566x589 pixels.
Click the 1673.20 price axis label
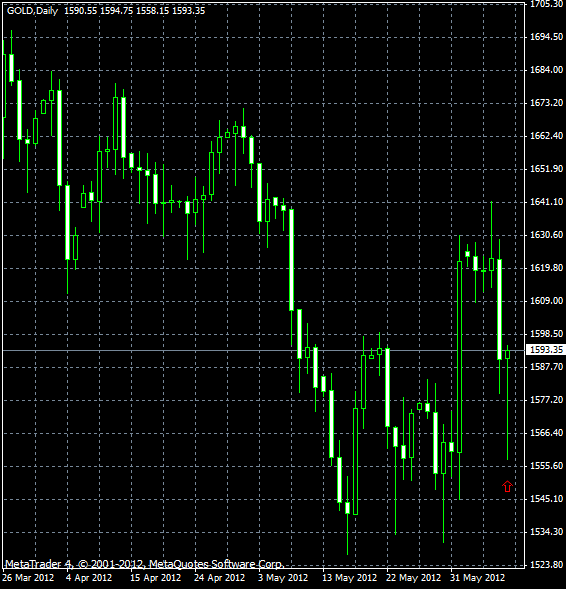[x=546, y=103]
